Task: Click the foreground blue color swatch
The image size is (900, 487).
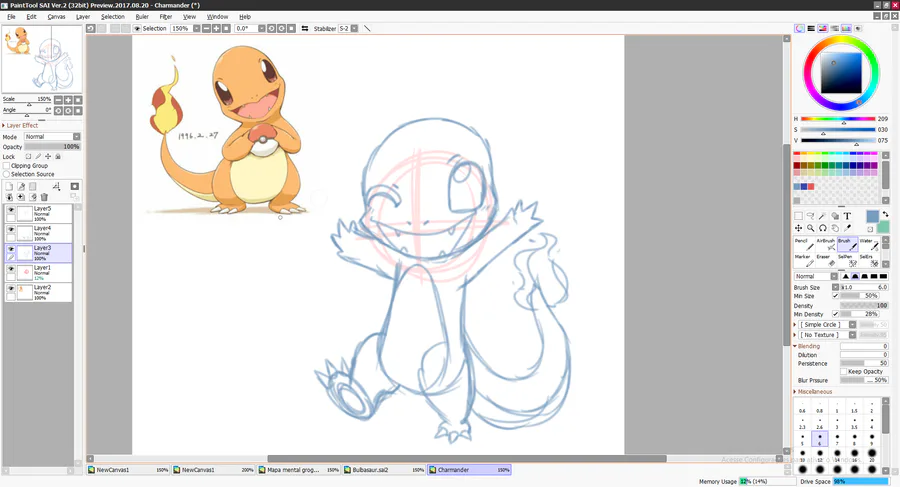Action: (872, 217)
